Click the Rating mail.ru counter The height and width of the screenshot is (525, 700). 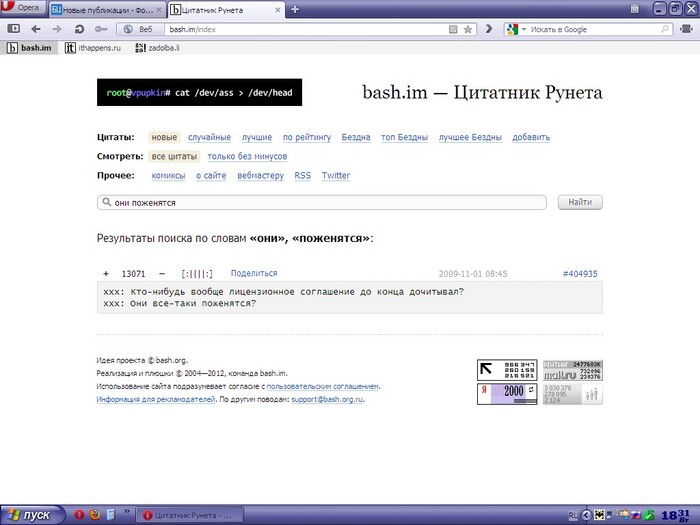pos(572,370)
